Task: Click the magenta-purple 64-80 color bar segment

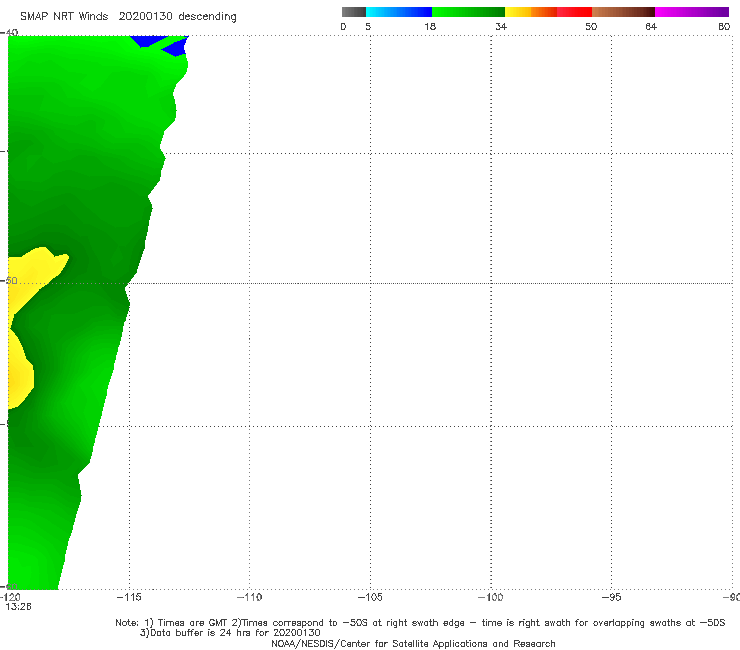Action: pyautogui.click(x=692, y=12)
